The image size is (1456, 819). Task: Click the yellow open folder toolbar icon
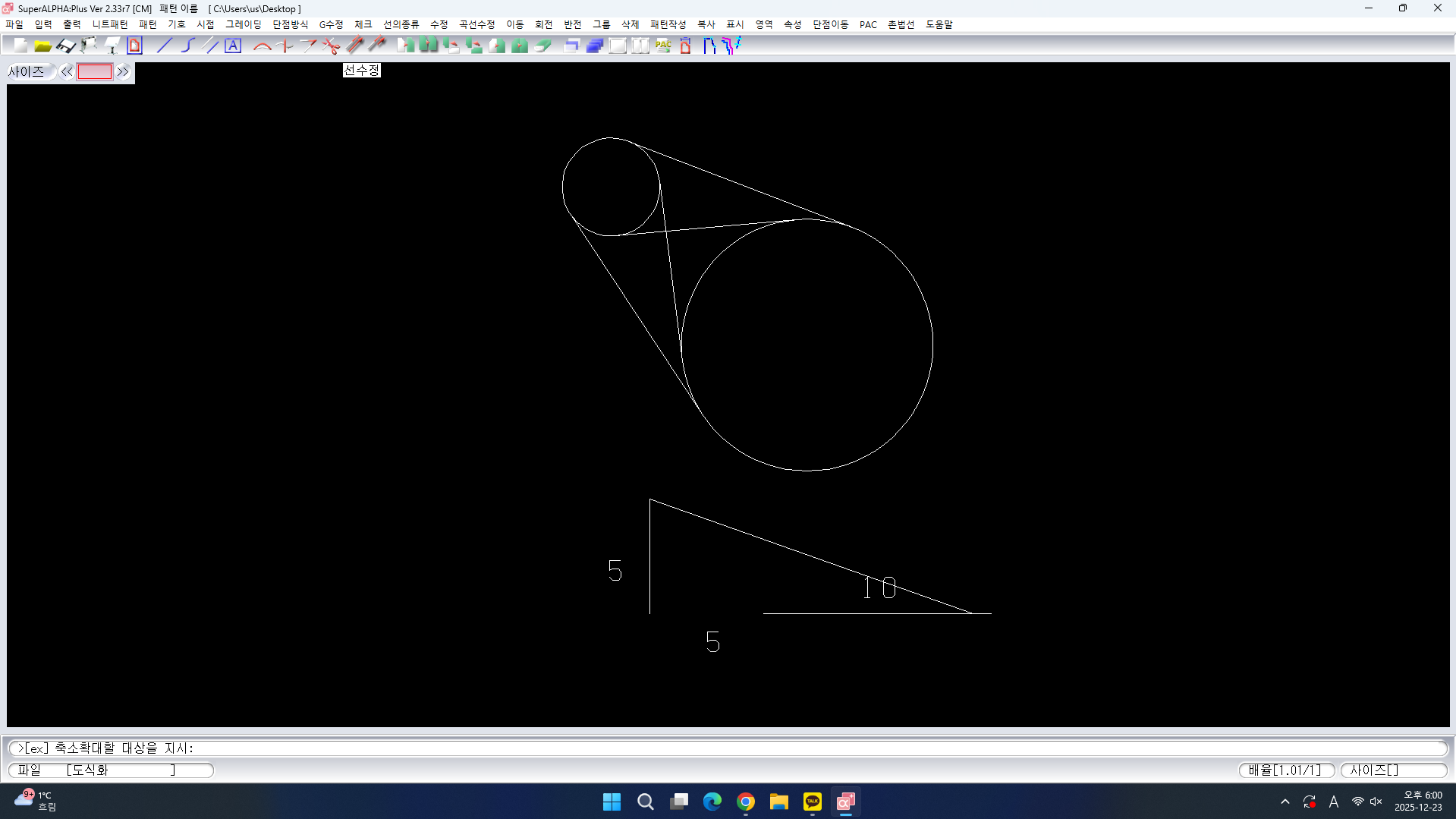42,46
